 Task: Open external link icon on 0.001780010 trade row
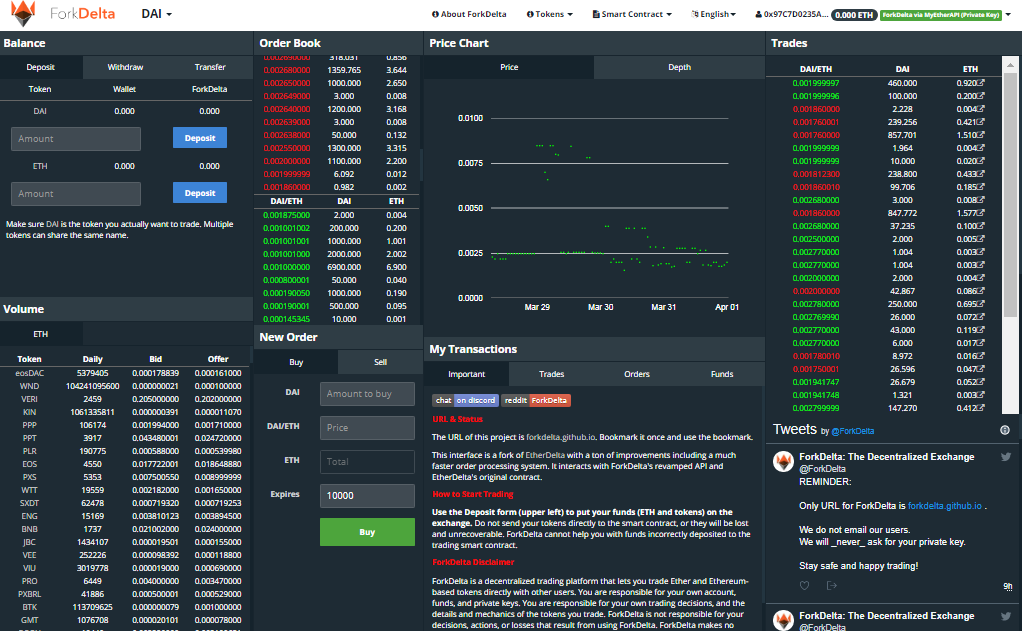(981, 356)
